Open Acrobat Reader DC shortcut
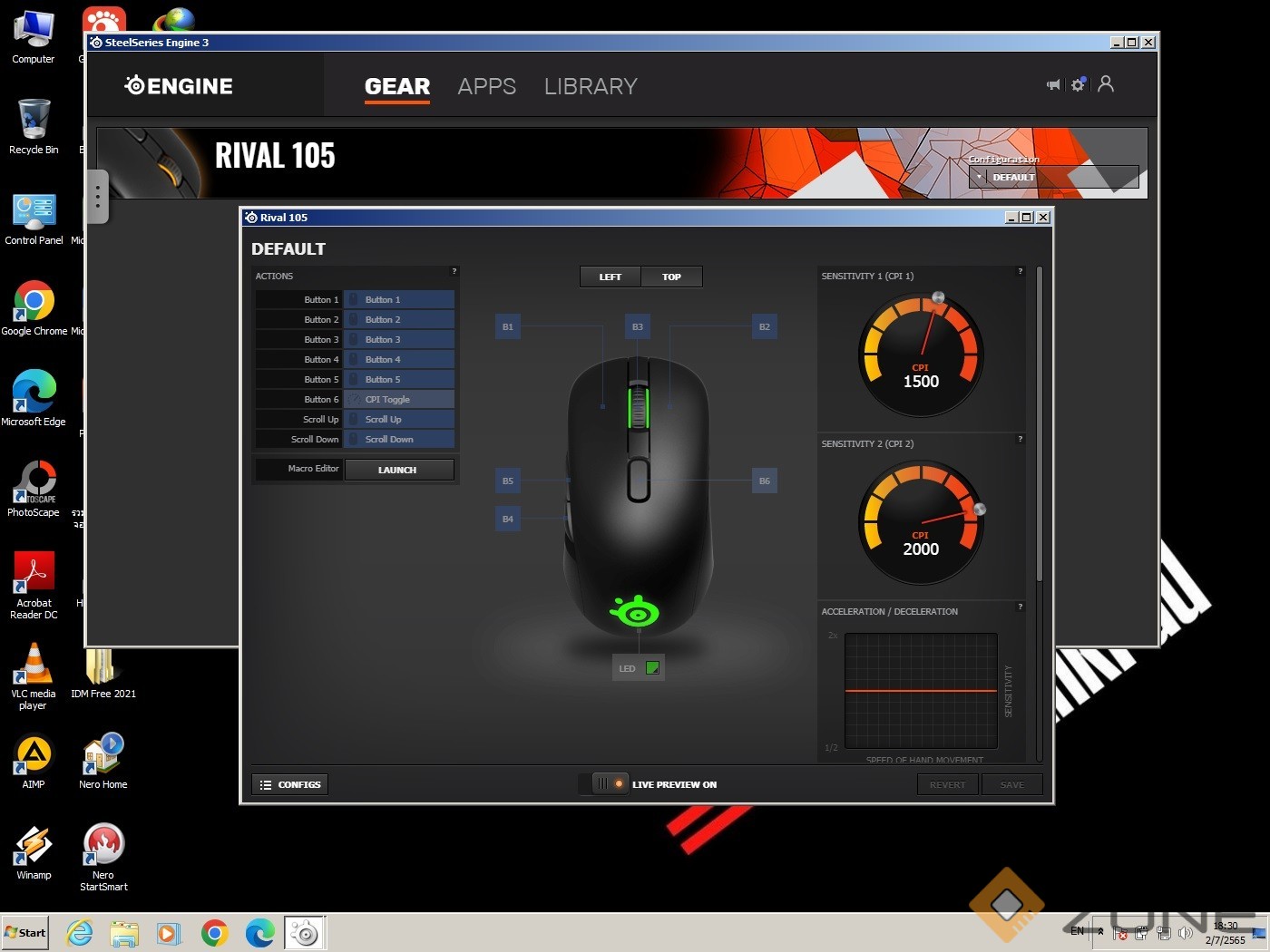This screenshot has width=1270, height=952. point(34,585)
